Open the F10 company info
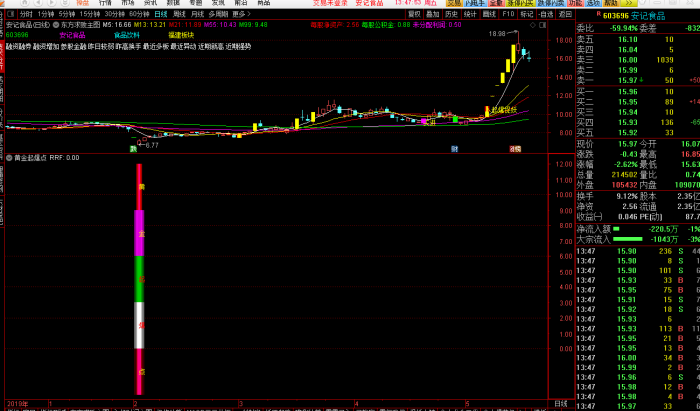 508,15
